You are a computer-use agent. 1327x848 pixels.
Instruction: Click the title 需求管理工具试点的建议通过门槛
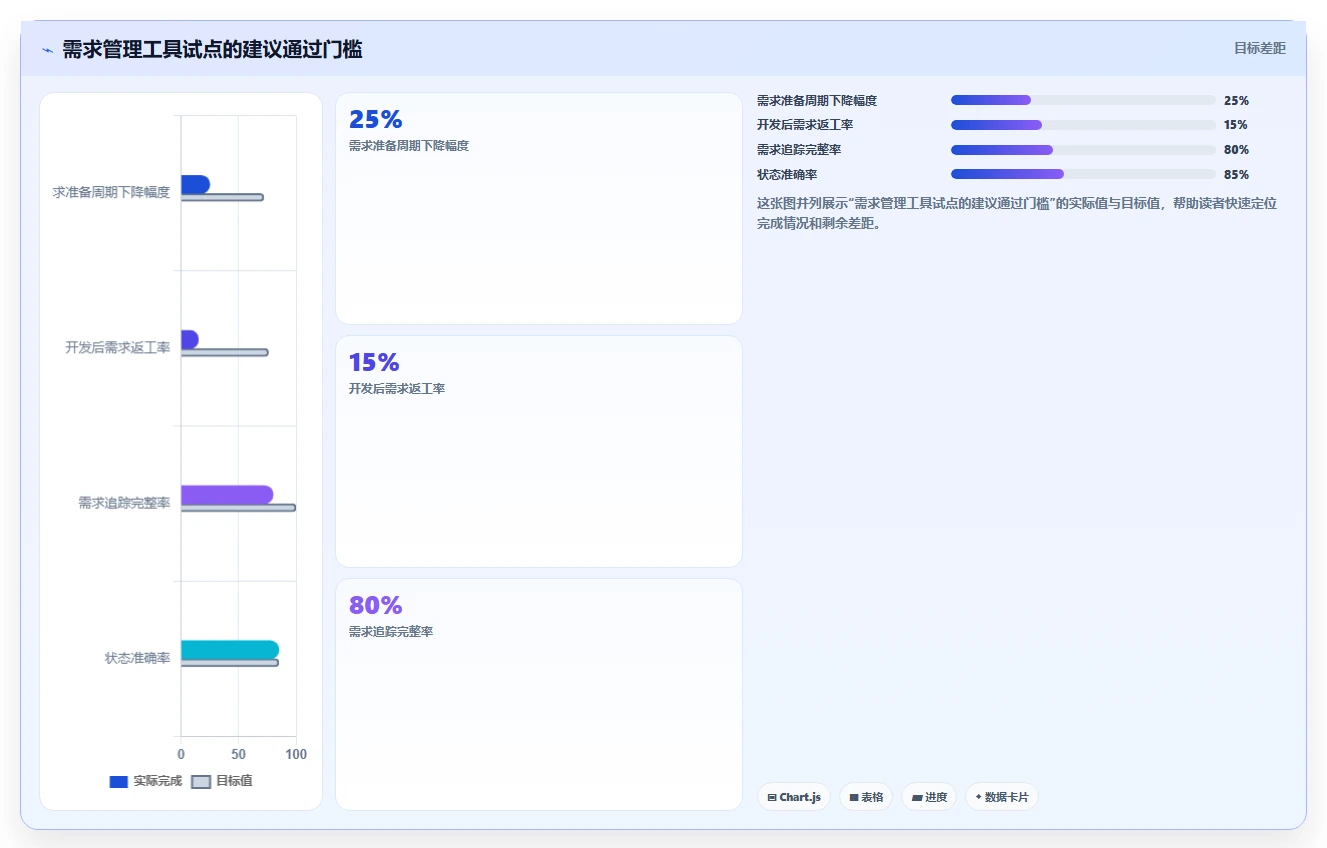point(212,49)
